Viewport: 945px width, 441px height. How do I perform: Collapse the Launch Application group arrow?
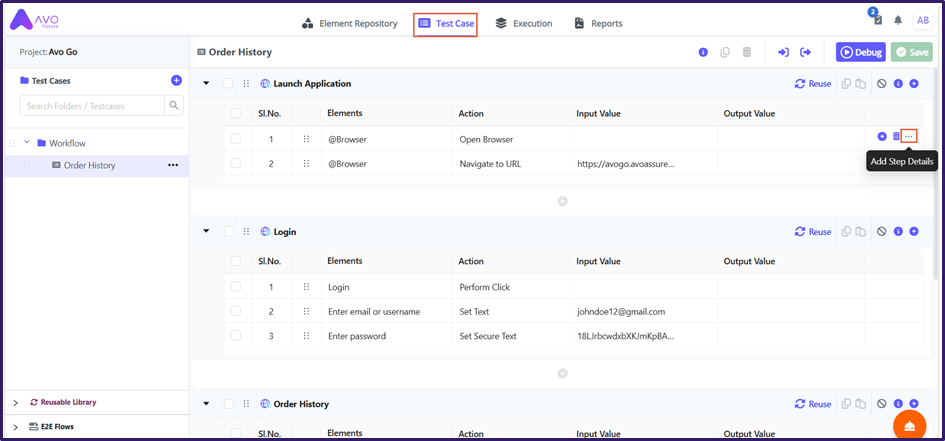click(x=206, y=84)
